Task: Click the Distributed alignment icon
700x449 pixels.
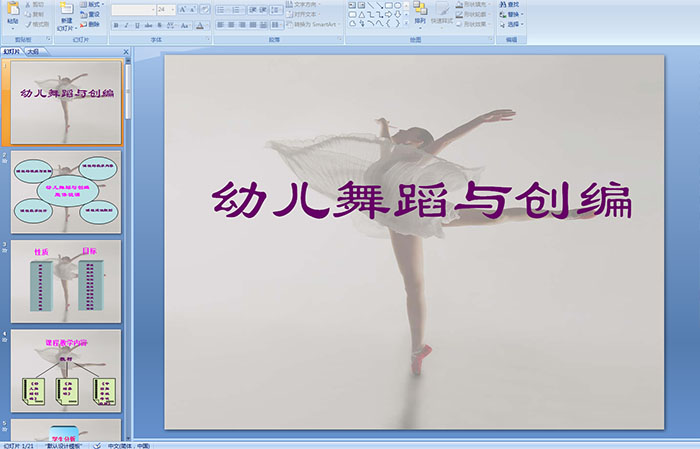Action: coord(263,25)
